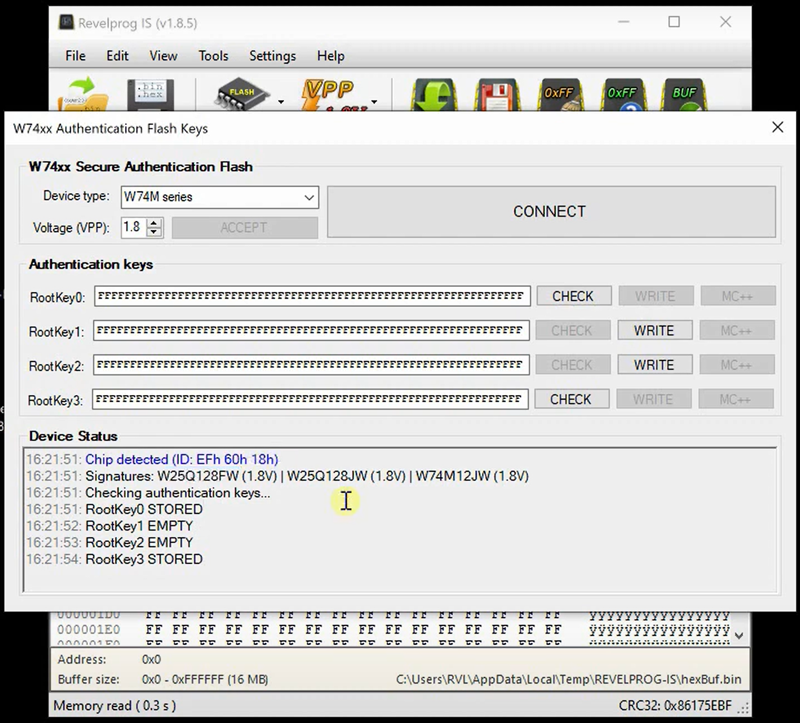
Task: Click the green download arrow read-chip icon
Action: 434,95
